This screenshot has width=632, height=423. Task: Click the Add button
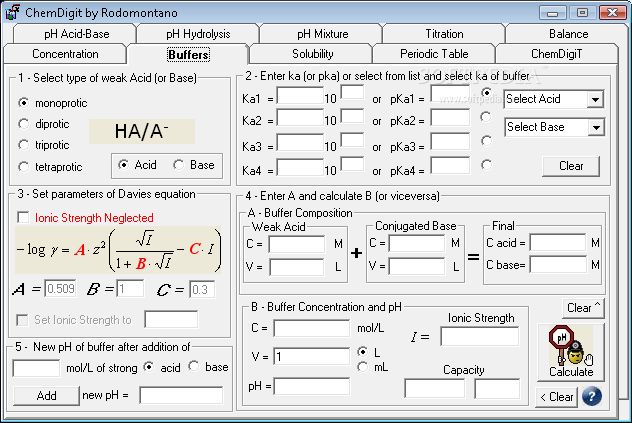click(46, 396)
